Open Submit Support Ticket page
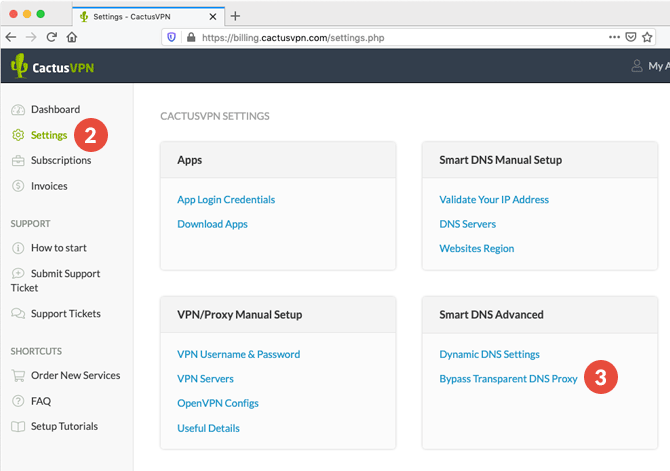This screenshot has width=670, height=471. [56, 280]
